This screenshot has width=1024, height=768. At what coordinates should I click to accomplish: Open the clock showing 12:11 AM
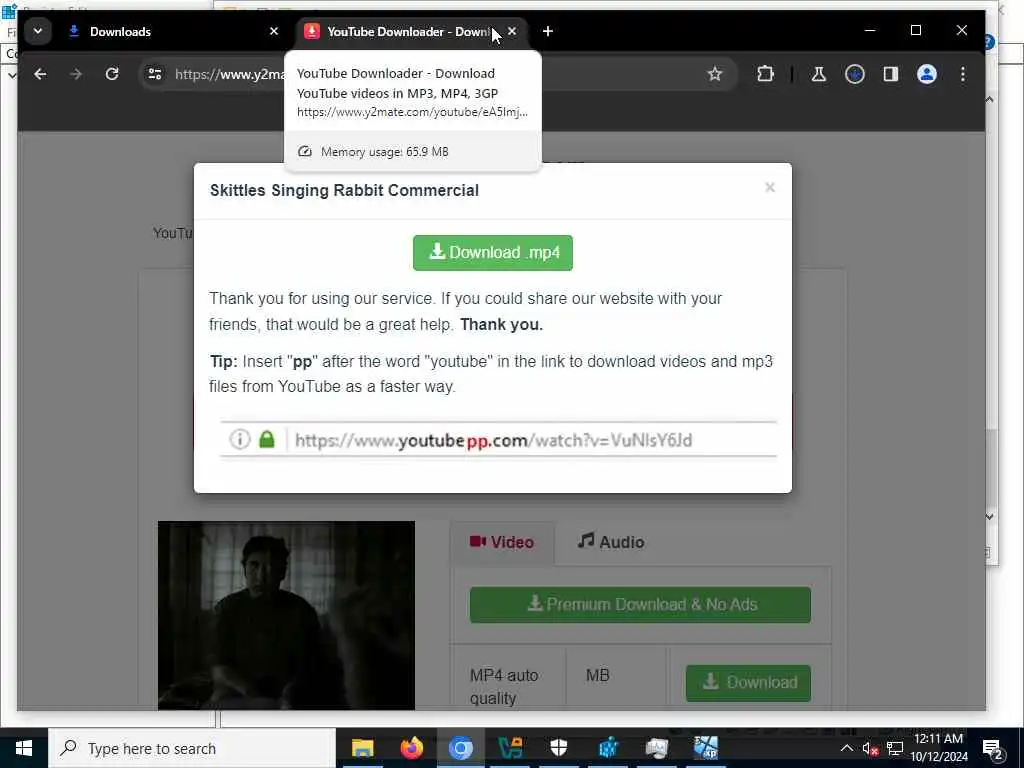point(938,748)
